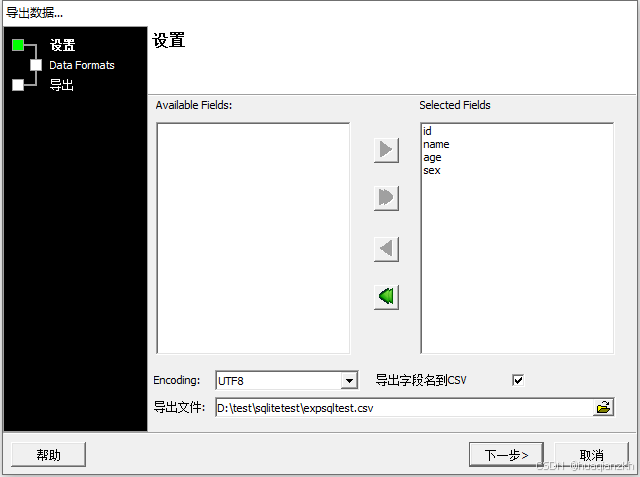Open the Encoding UTF8 dropdown
Image resolution: width=640 pixels, height=477 pixels.
(x=349, y=381)
